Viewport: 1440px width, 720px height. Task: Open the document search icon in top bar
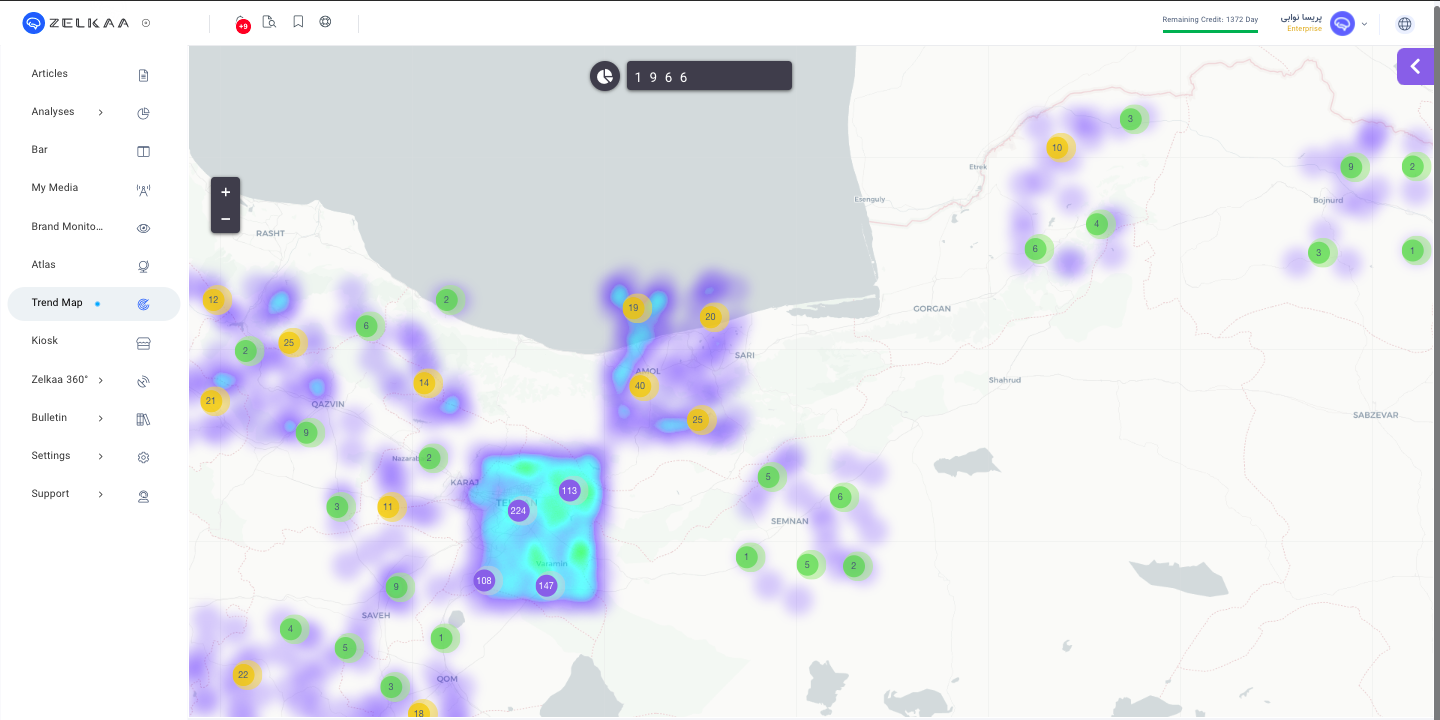[269, 22]
